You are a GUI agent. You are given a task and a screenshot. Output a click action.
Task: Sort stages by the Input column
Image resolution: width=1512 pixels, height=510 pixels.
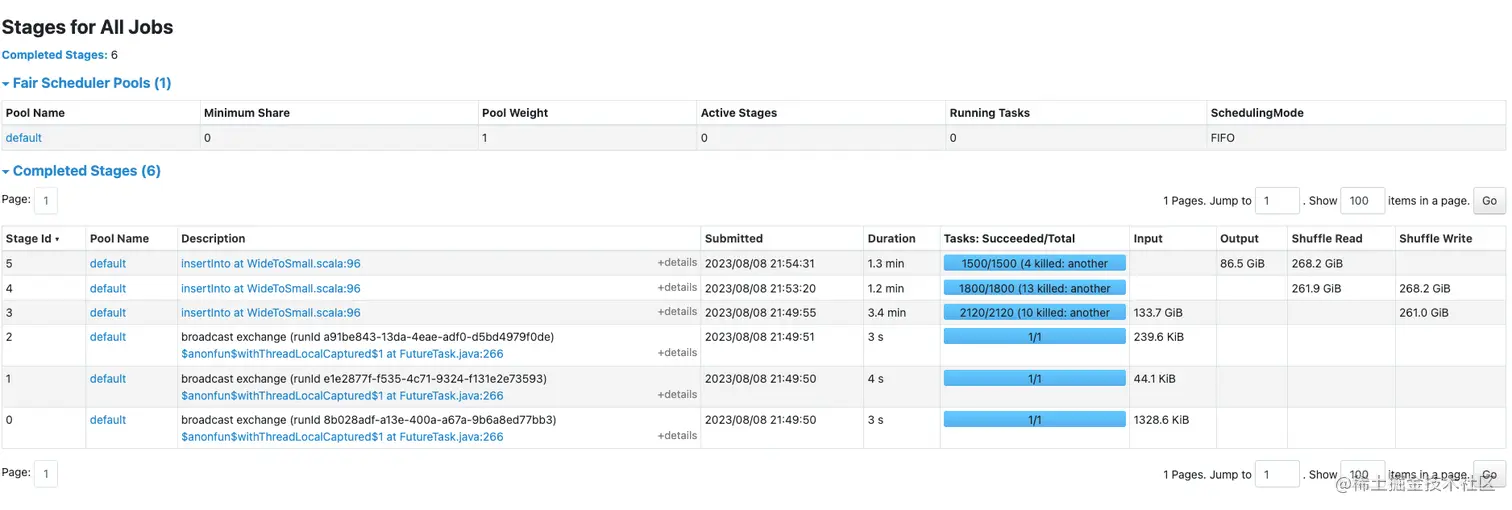pyautogui.click(x=1148, y=239)
